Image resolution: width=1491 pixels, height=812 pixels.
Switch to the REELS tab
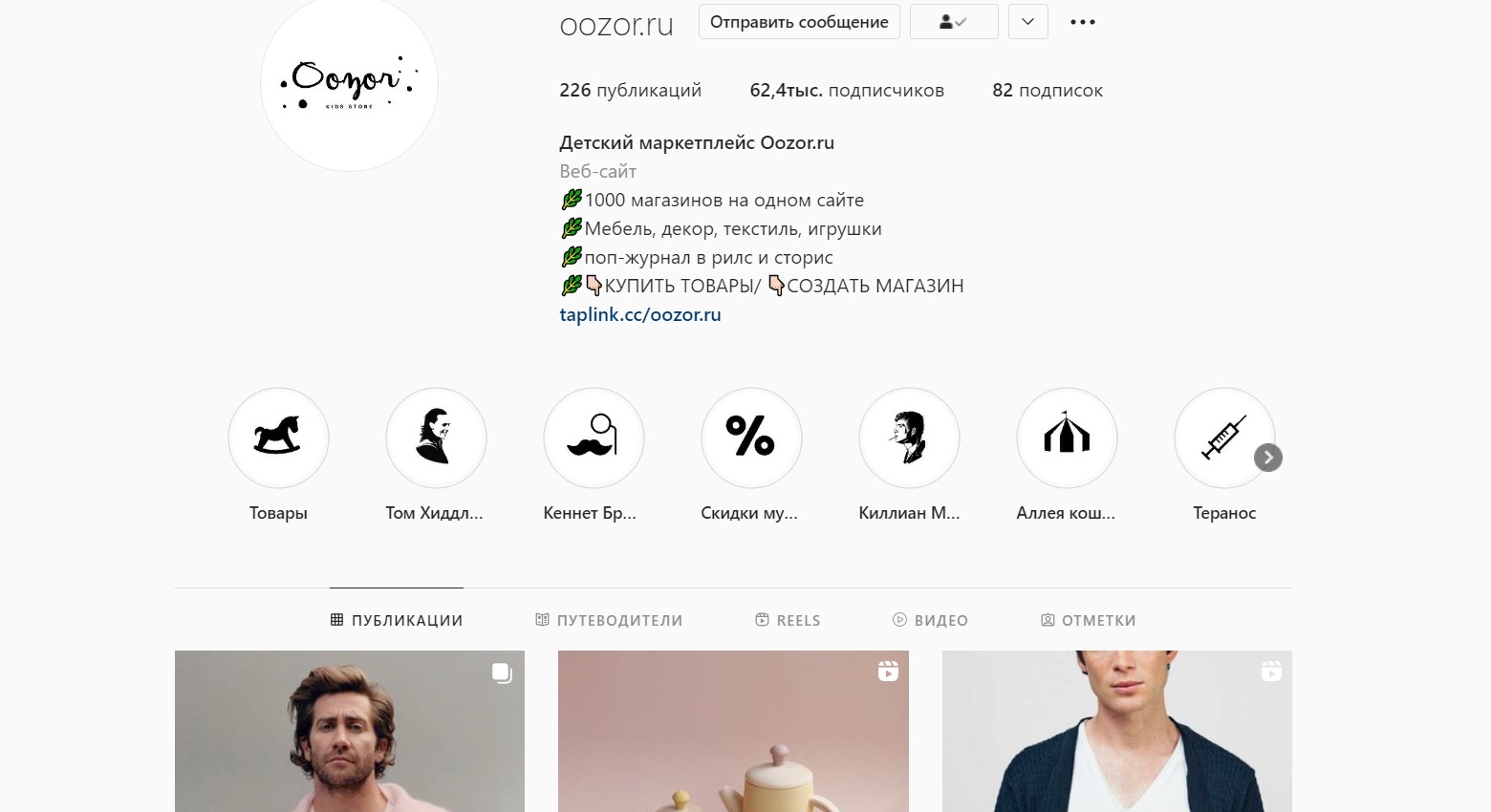click(x=788, y=620)
